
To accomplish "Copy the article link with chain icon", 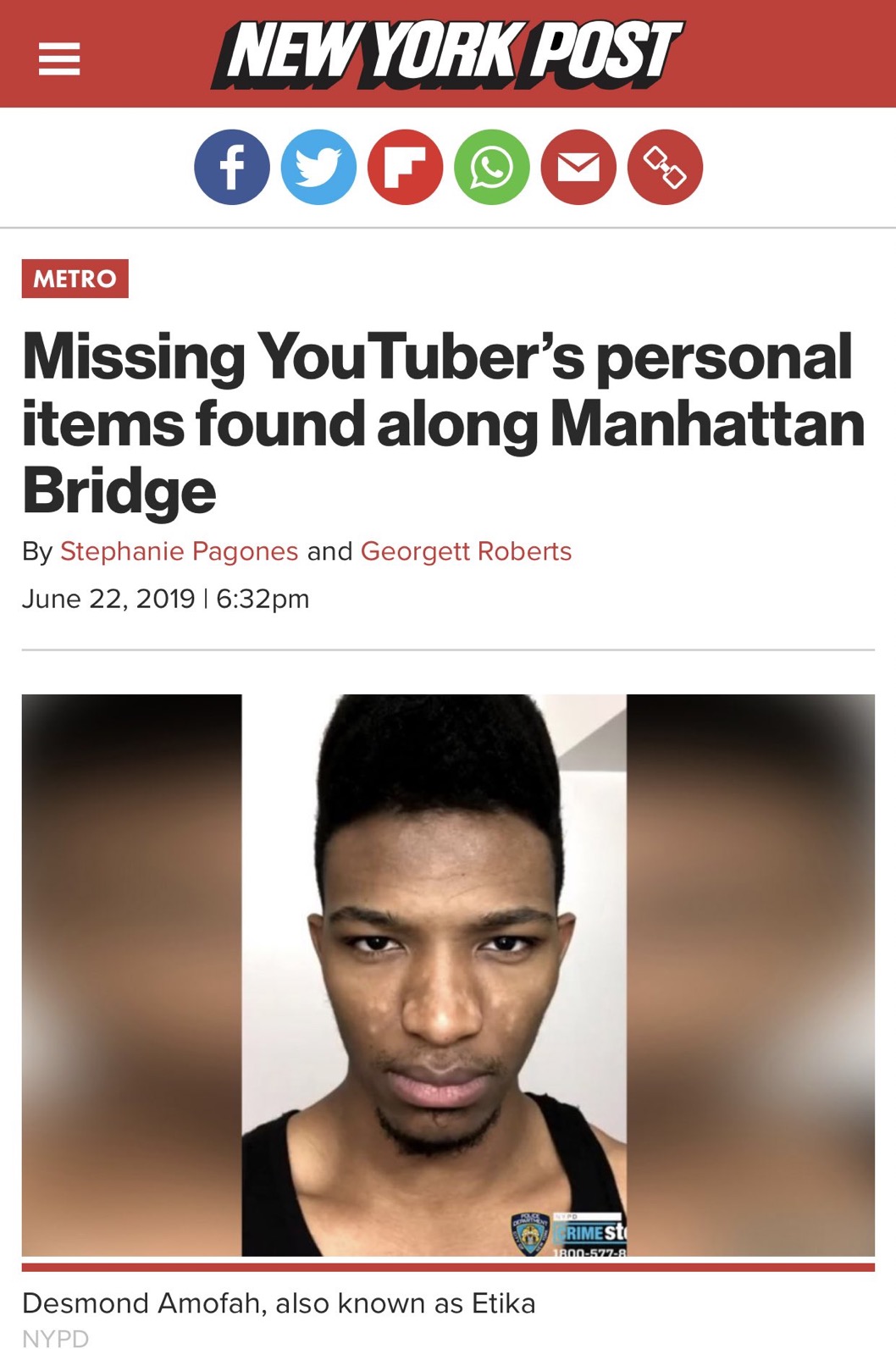I will coord(665,167).
